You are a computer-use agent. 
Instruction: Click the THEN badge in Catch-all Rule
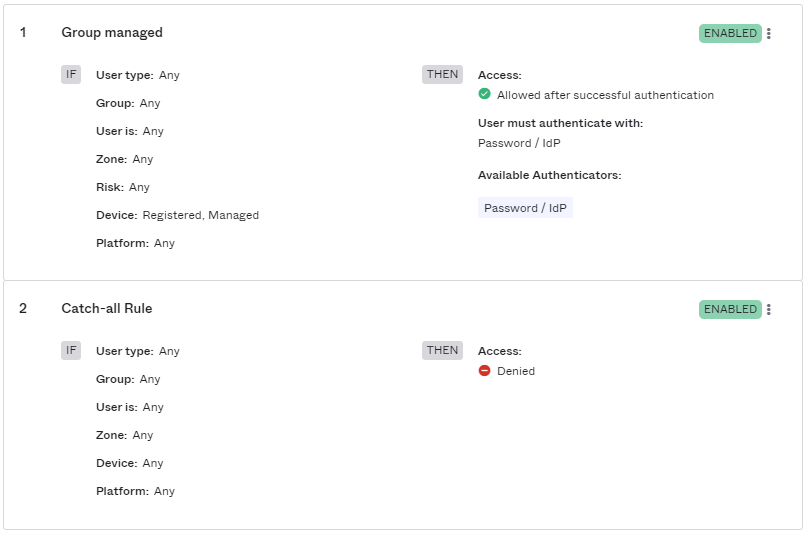click(x=442, y=350)
